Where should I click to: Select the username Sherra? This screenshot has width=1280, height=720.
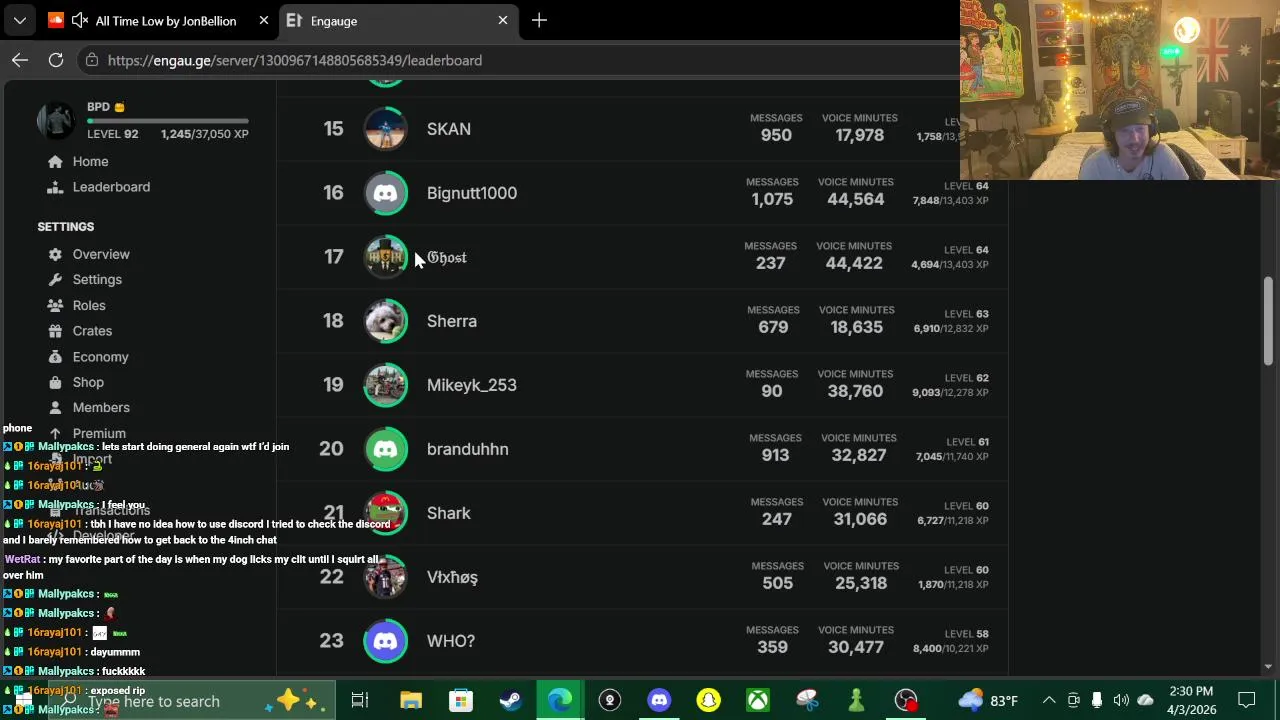452,321
